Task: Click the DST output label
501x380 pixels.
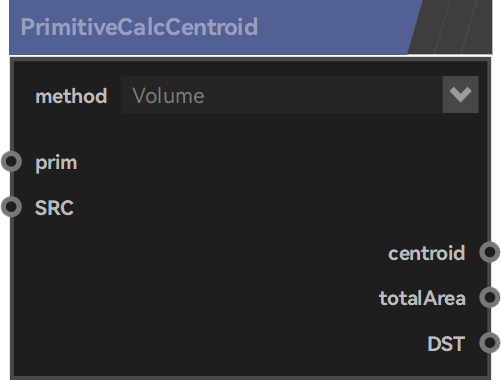Action: tap(446, 344)
